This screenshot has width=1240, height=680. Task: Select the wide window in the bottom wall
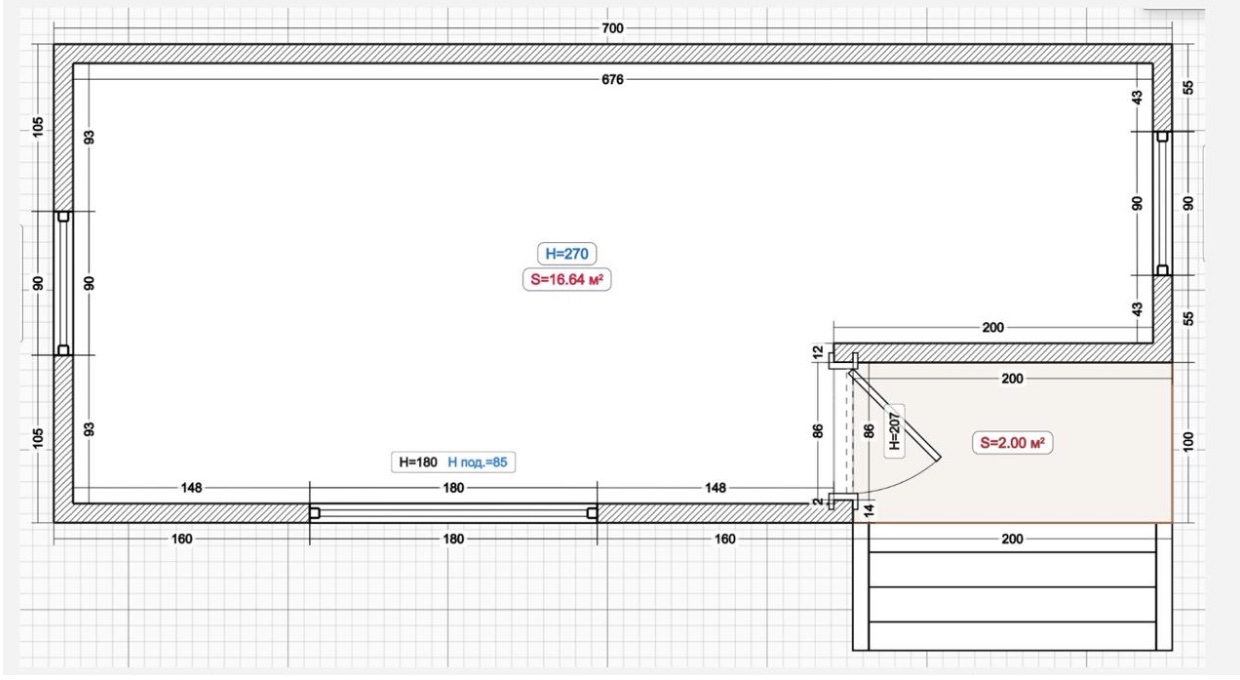[453, 513]
